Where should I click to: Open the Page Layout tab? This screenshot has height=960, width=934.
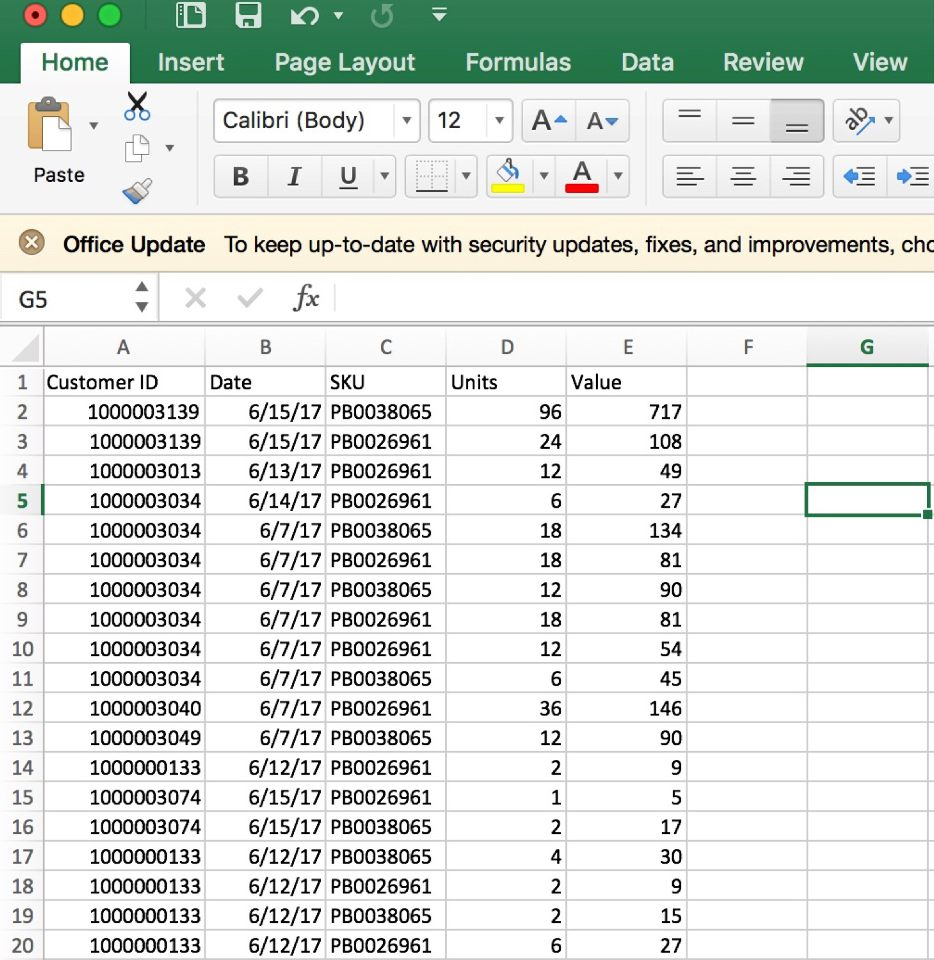[344, 62]
